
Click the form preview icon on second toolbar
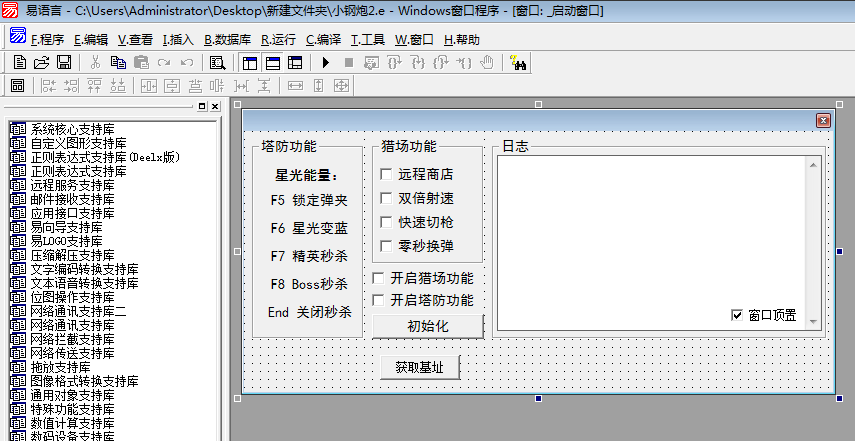pyautogui.click(x=17, y=86)
